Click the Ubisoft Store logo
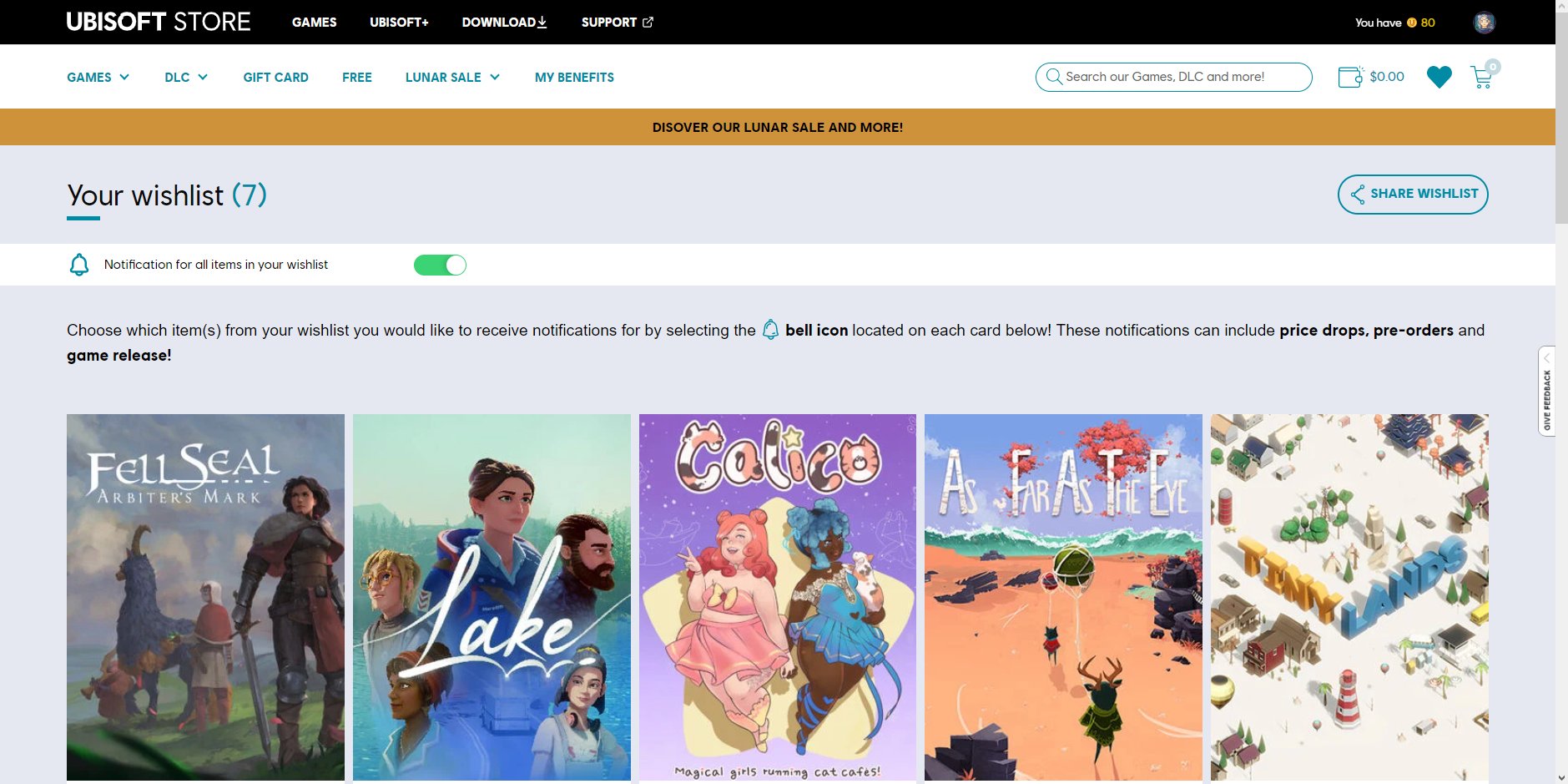Viewport: 1568px width, 784px height. point(159,22)
